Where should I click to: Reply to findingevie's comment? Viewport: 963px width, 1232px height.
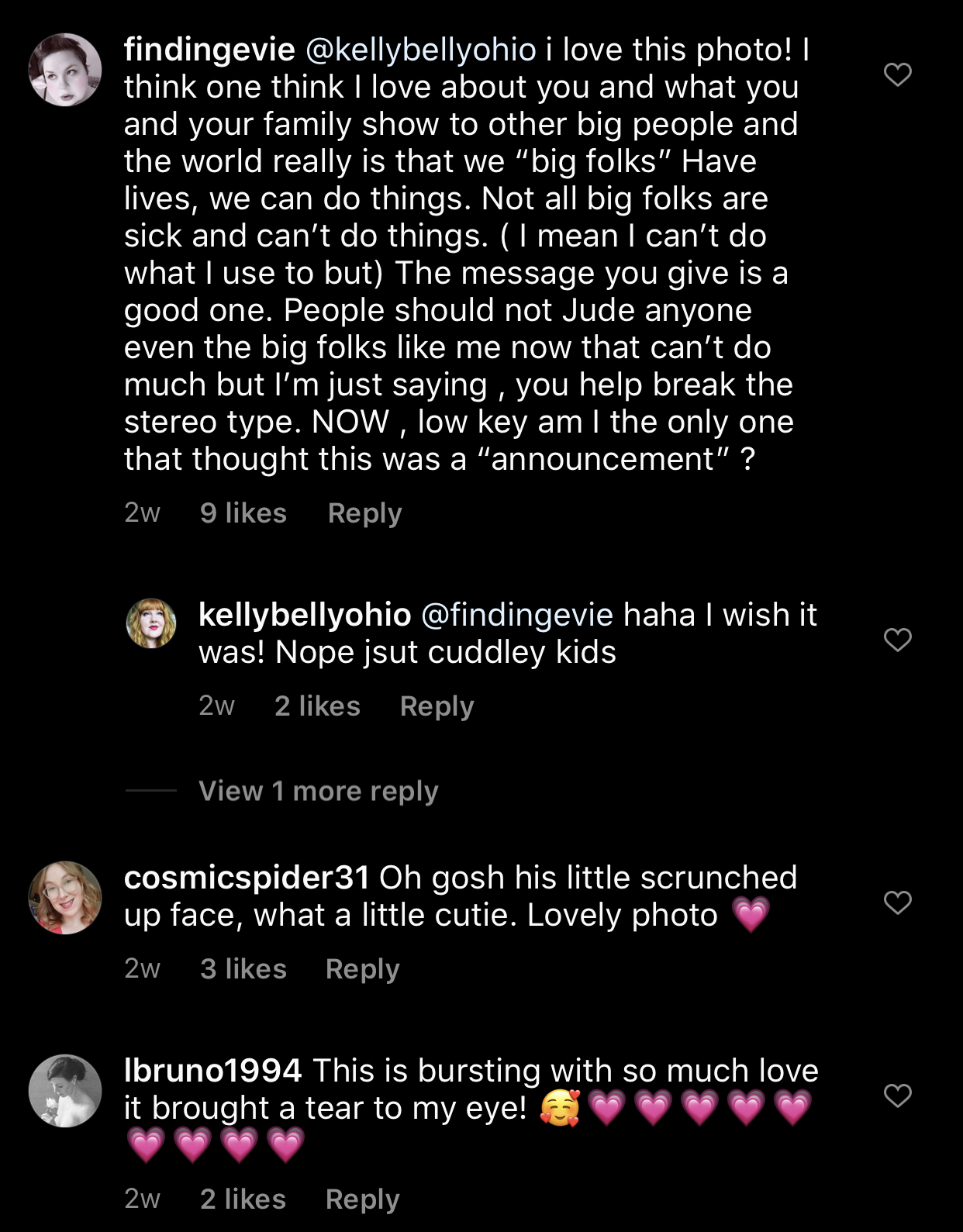click(364, 513)
